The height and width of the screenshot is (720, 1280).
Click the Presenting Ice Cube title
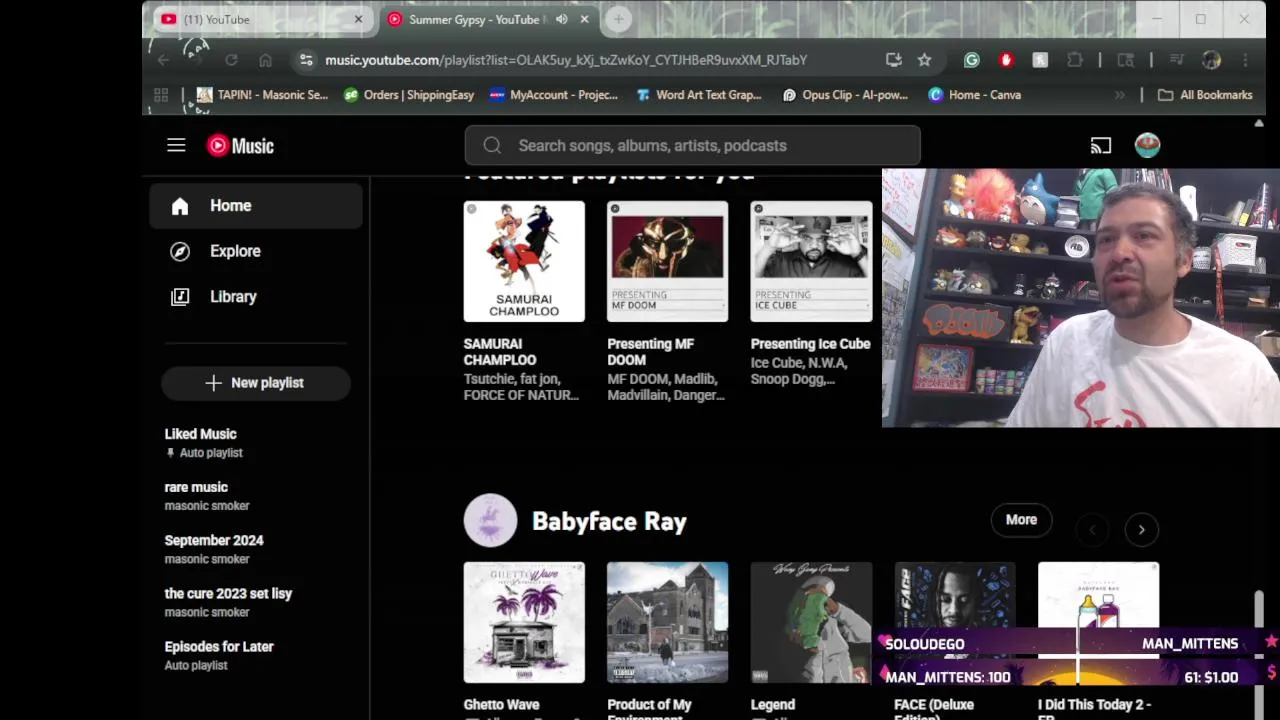click(811, 344)
